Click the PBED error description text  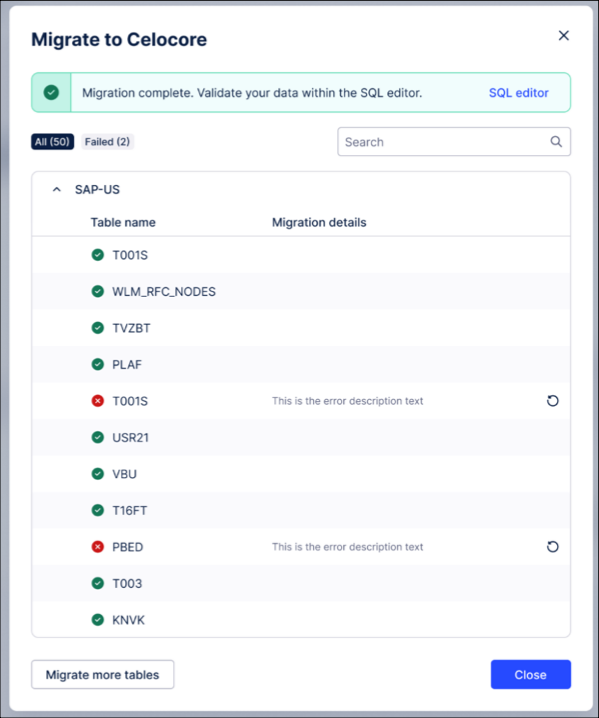pos(348,547)
